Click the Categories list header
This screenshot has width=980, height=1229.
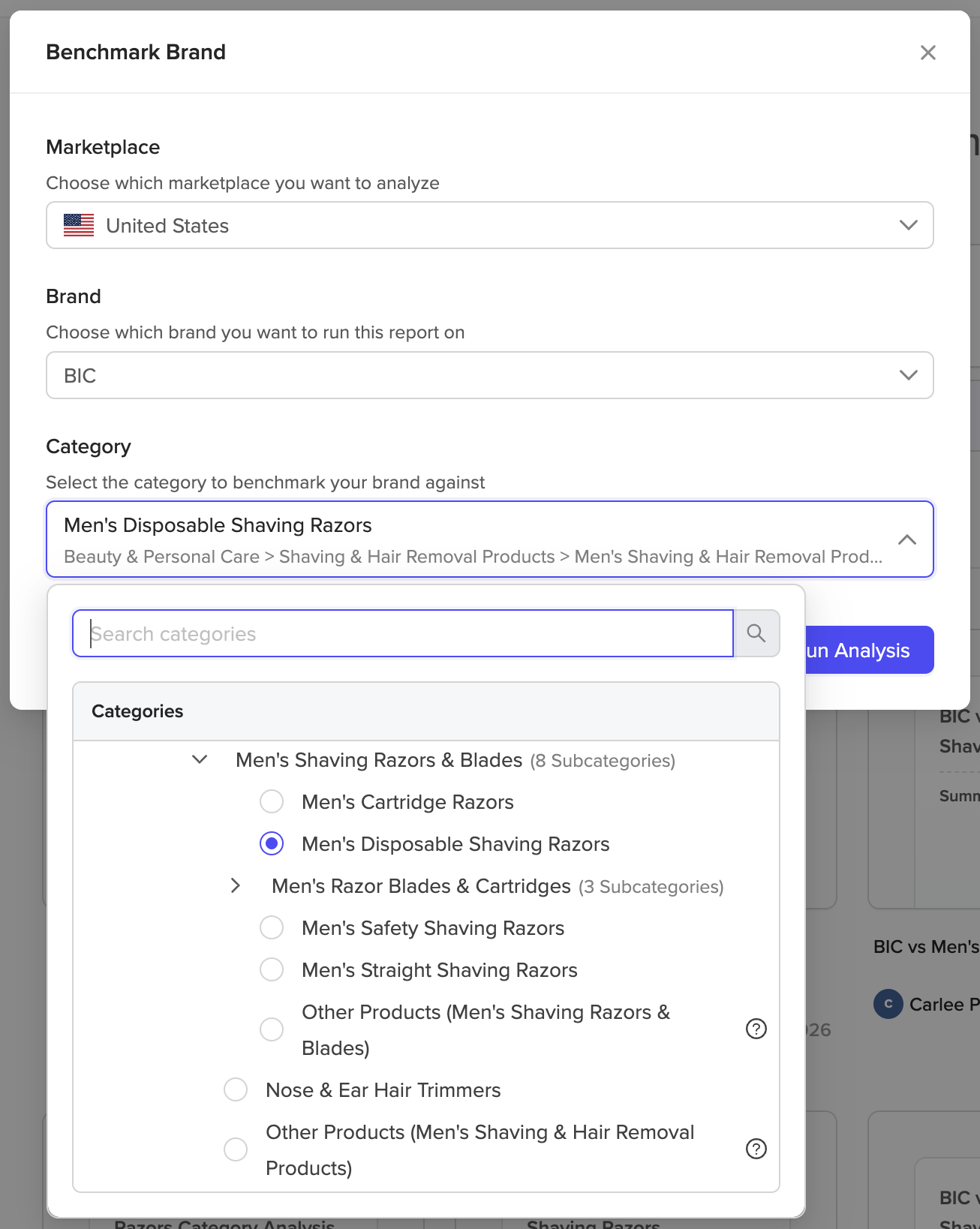pyautogui.click(x=426, y=711)
